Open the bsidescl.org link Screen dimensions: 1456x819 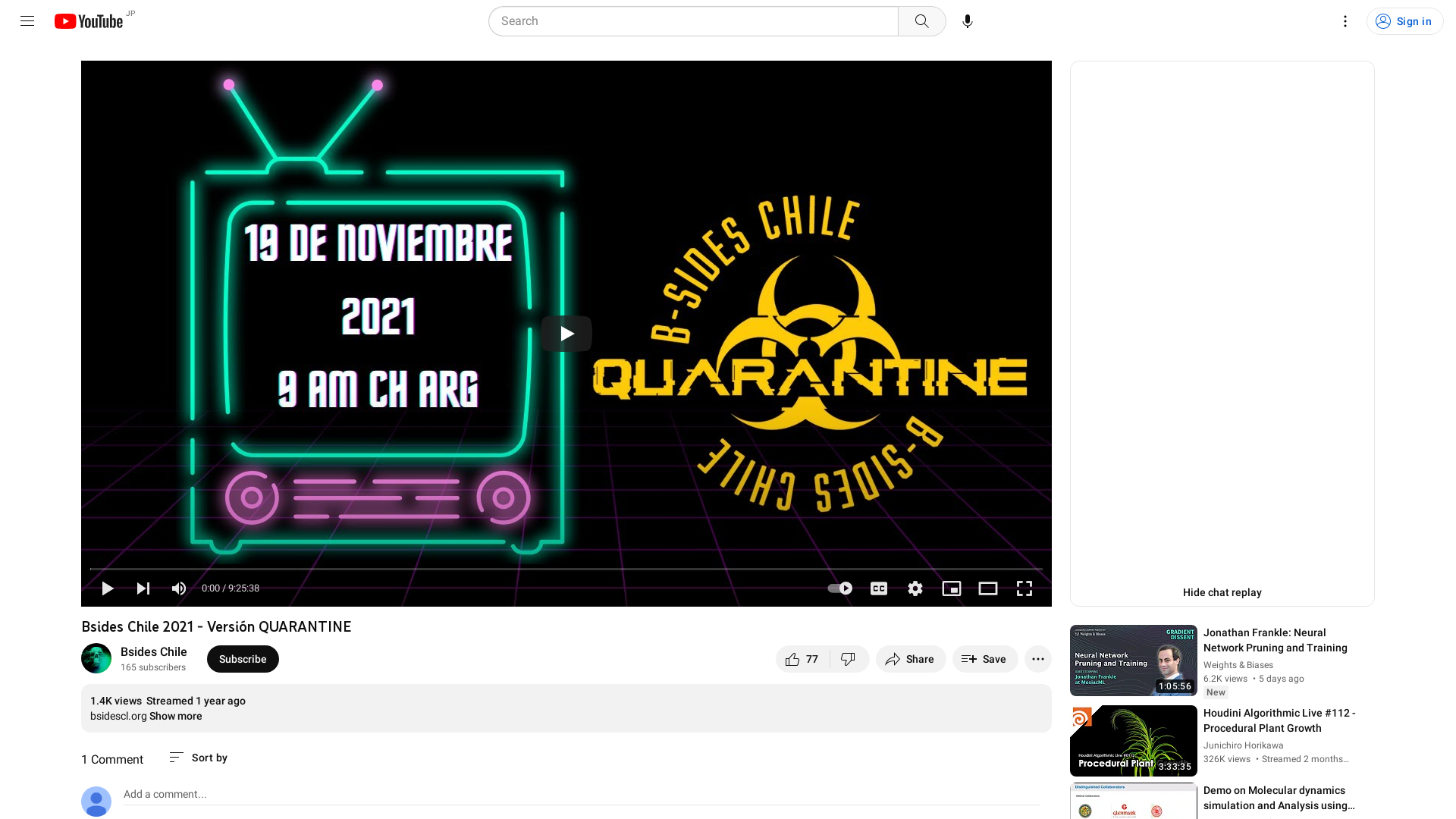118,716
